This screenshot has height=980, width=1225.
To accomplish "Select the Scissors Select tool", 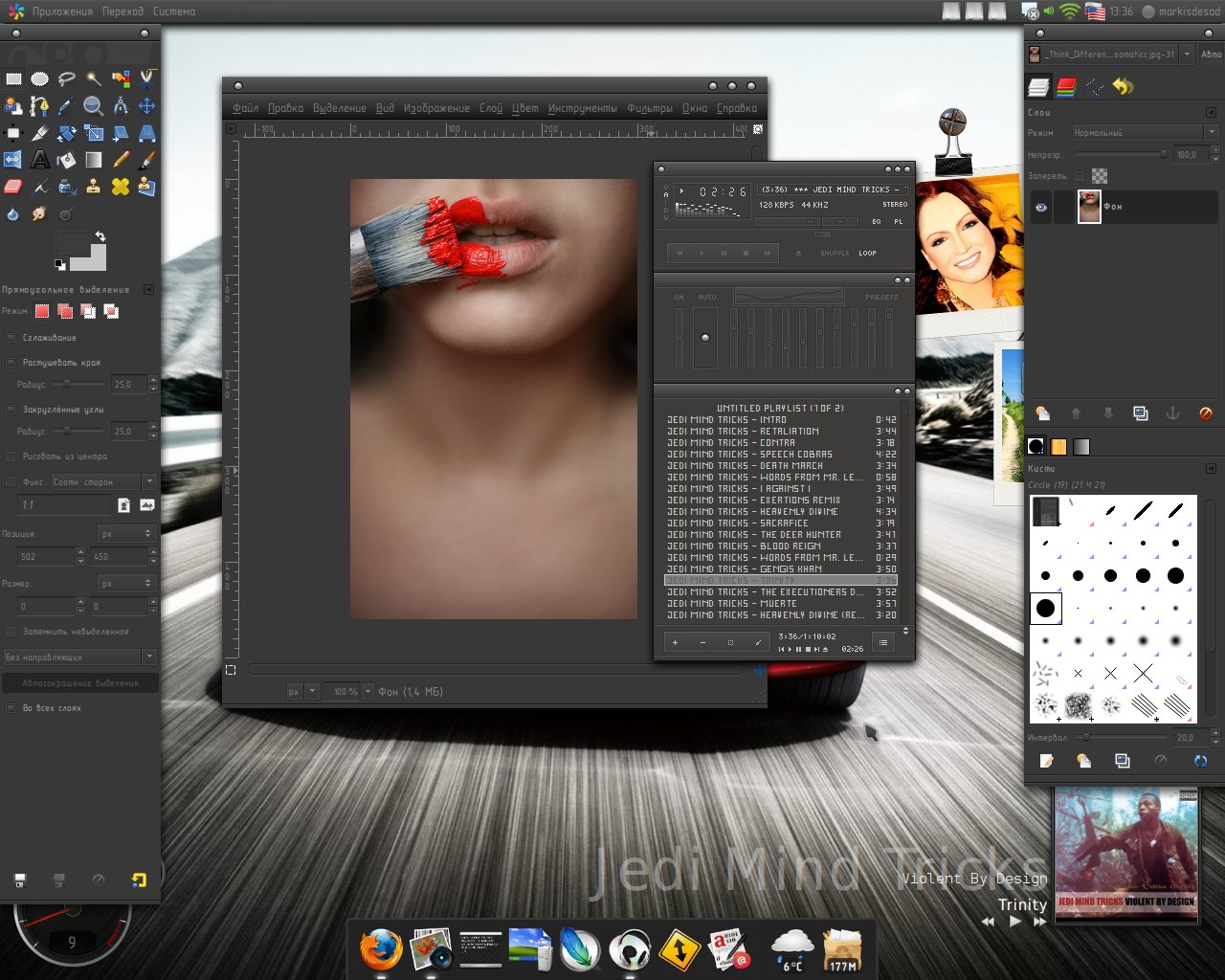I will tap(147, 79).
